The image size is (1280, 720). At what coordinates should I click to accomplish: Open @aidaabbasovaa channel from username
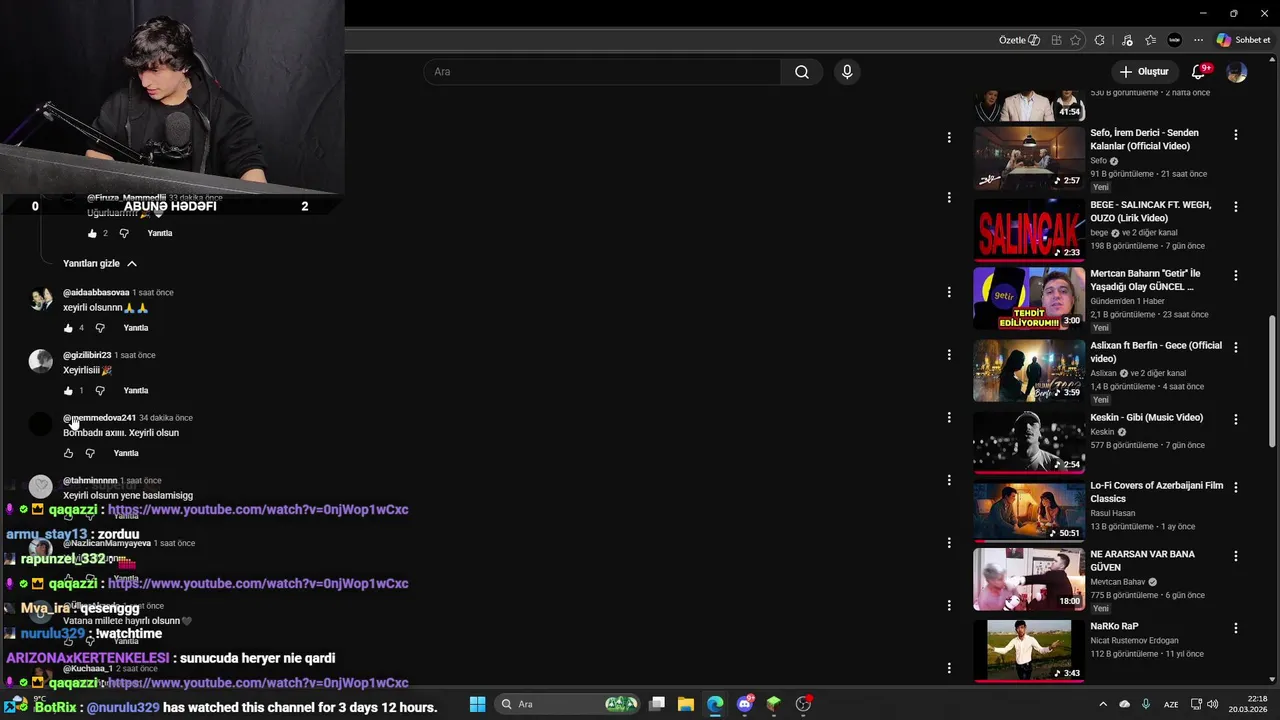click(96, 293)
